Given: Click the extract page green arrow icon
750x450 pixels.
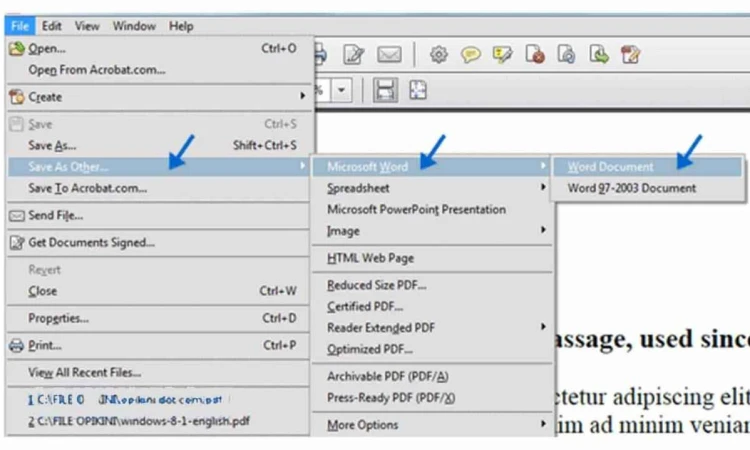Looking at the screenshot, I should tap(599, 55).
